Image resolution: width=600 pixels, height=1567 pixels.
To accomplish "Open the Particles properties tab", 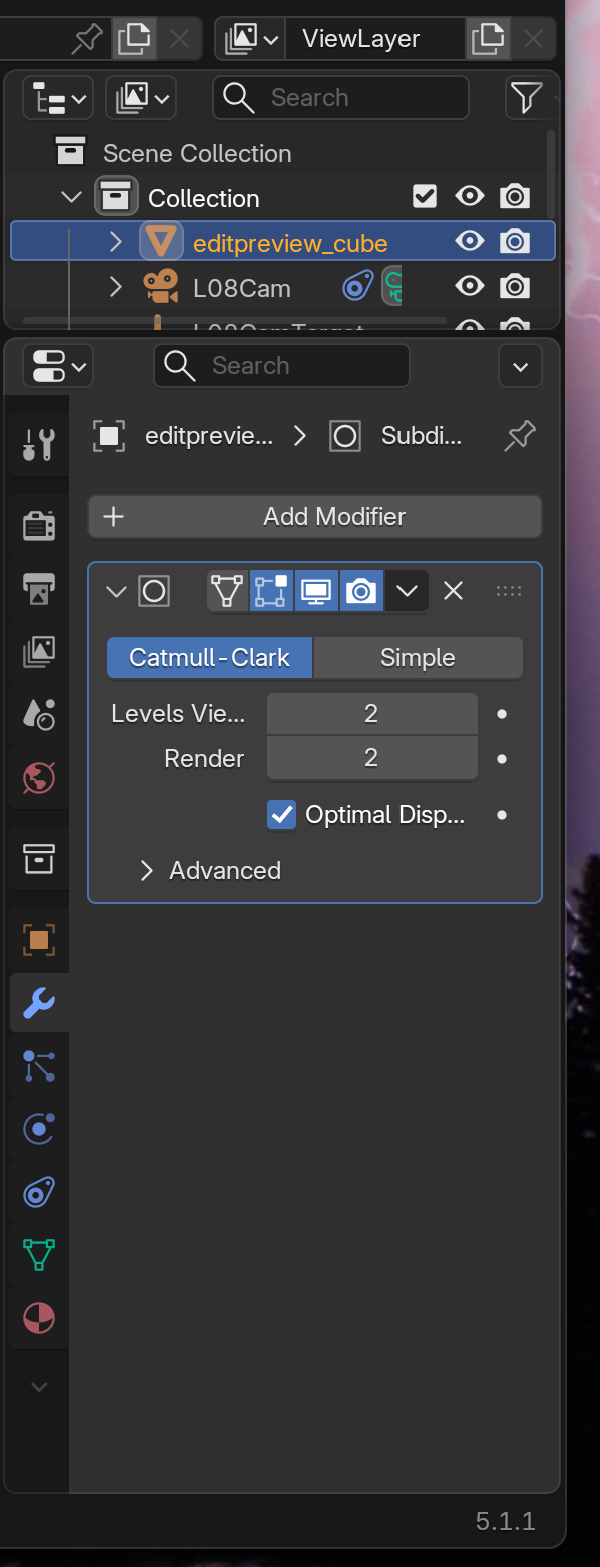I will click(39, 1066).
